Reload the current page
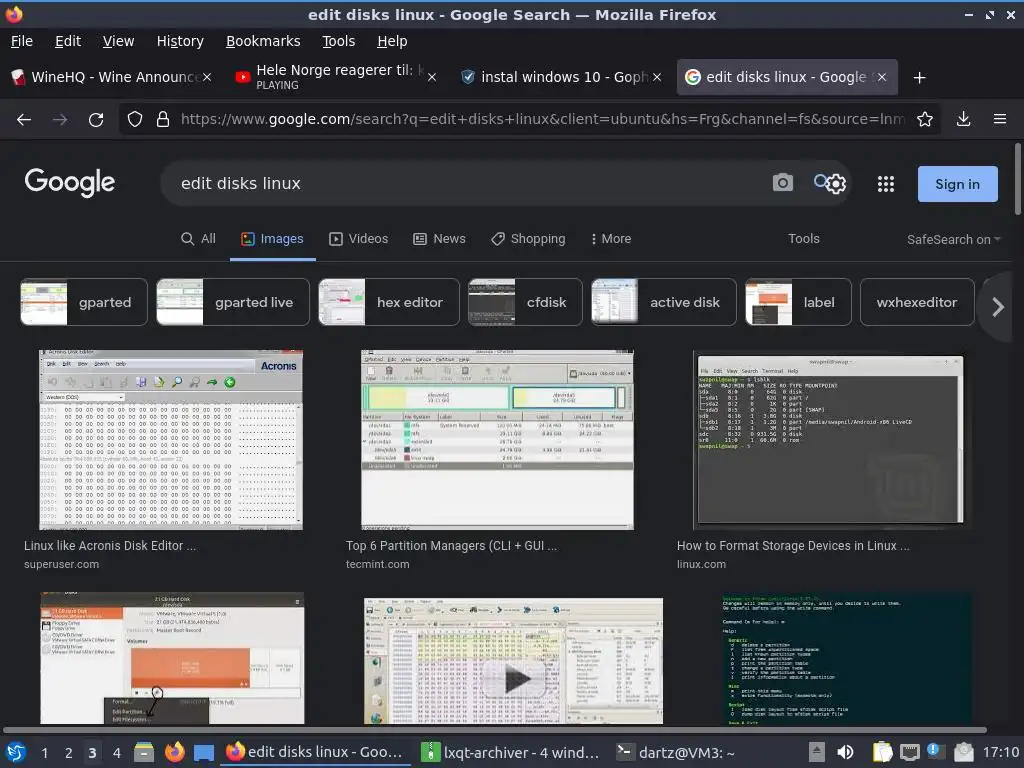Image resolution: width=1024 pixels, height=768 pixels. tap(96, 120)
